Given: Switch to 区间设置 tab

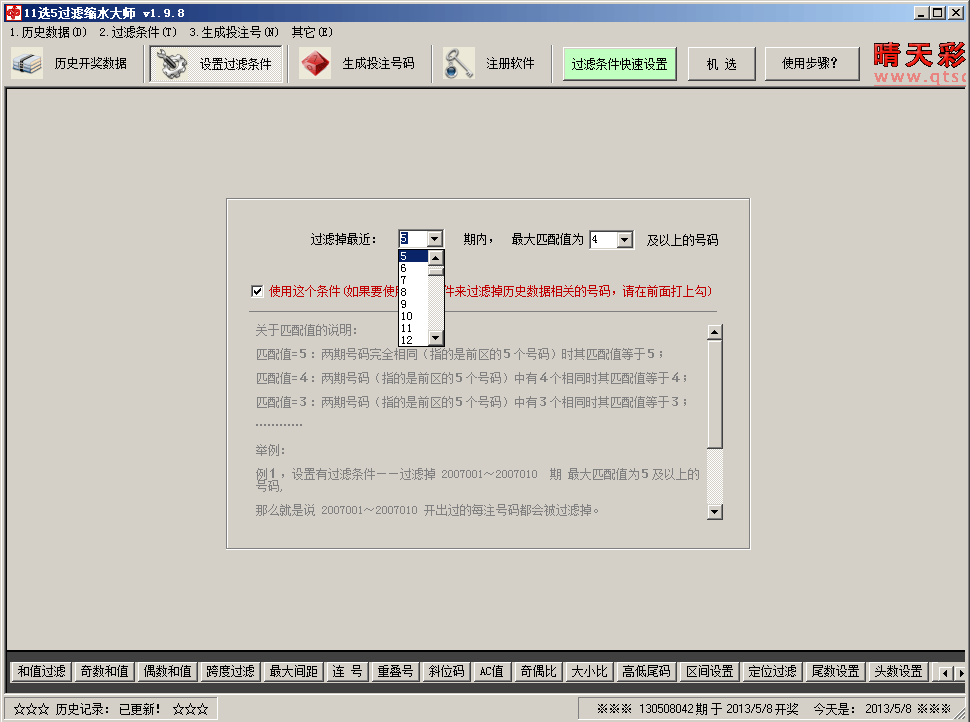Looking at the screenshot, I should pos(710,671).
